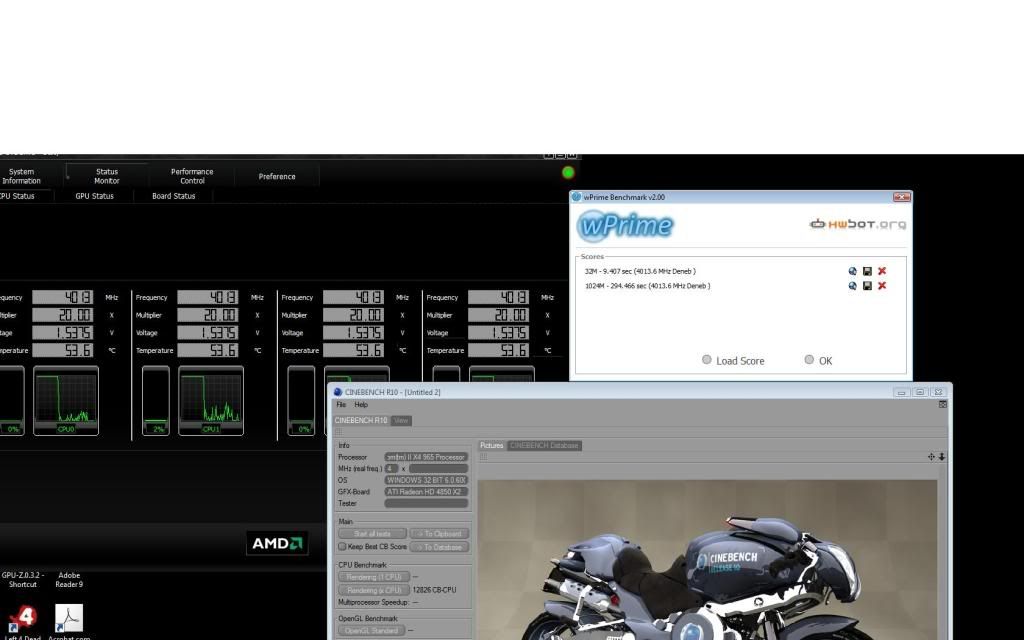The width and height of the screenshot is (1024, 640).
Task: Click the MHz multiplier field showing 4
Action: click(391, 468)
